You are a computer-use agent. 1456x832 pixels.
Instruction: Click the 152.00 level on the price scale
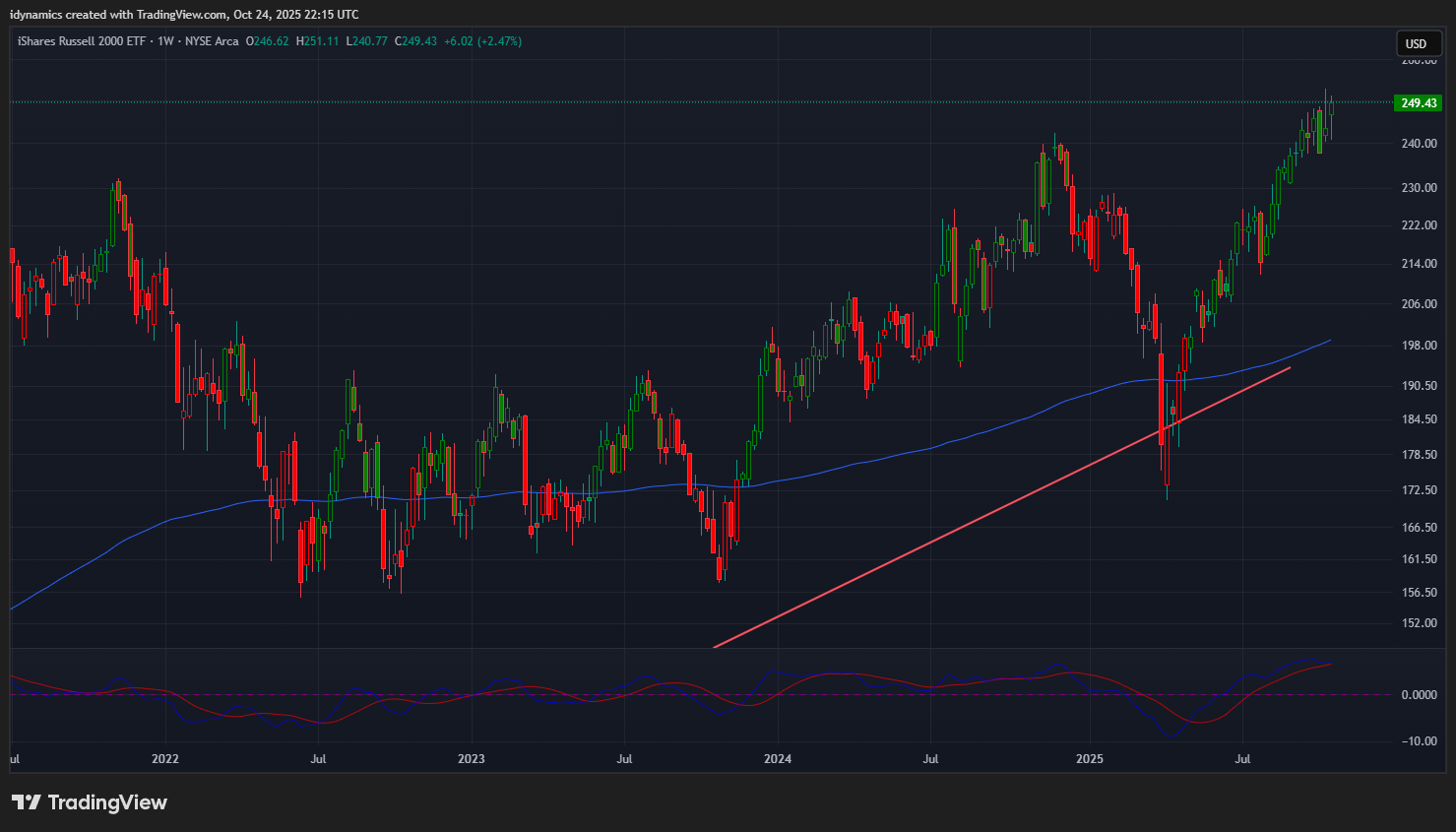pyautogui.click(x=1419, y=623)
